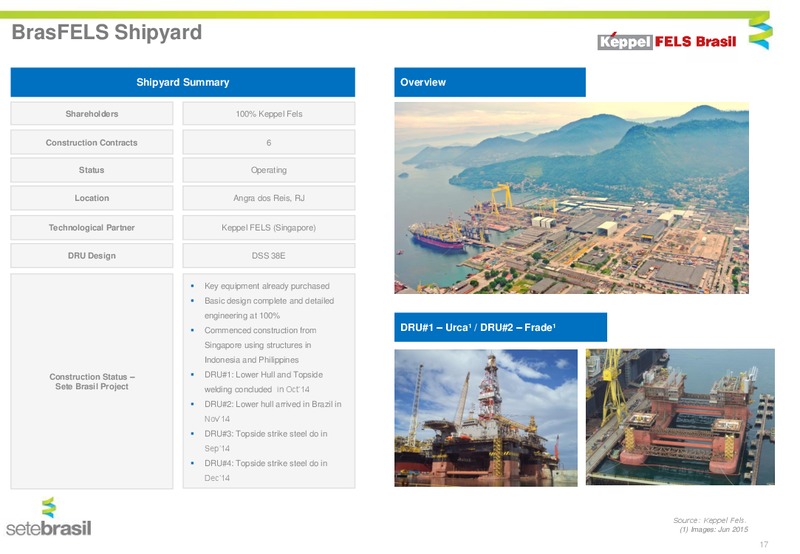This screenshot has height=554, width=800.
Task: Open the DRU#2 Frade hull photo
Action: click(x=680, y=417)
